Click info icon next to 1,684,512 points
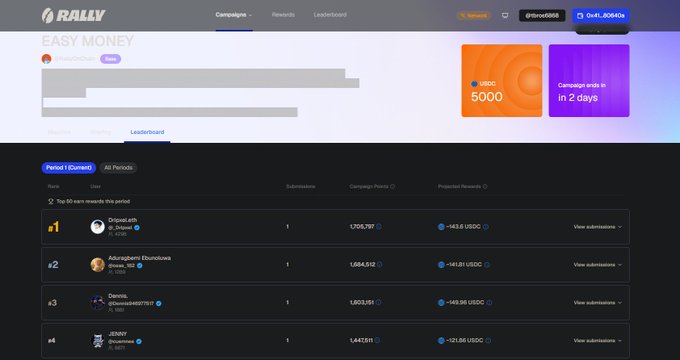This screenshot has height=360, width=680. [x=379, y=264]
